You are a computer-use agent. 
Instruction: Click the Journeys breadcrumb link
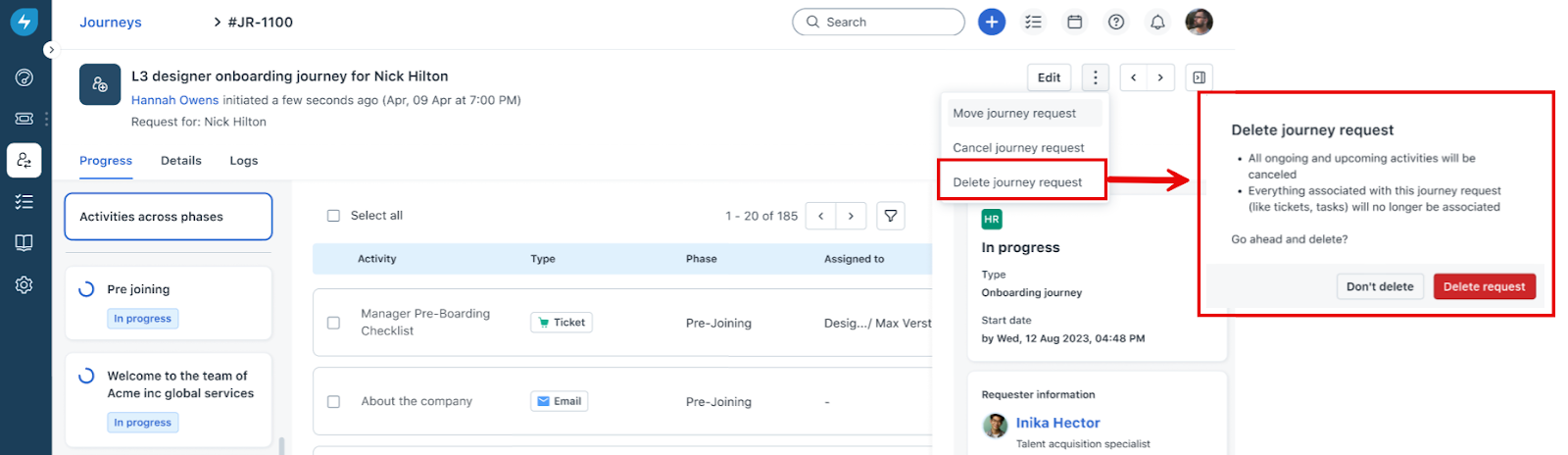coord(111,23)
